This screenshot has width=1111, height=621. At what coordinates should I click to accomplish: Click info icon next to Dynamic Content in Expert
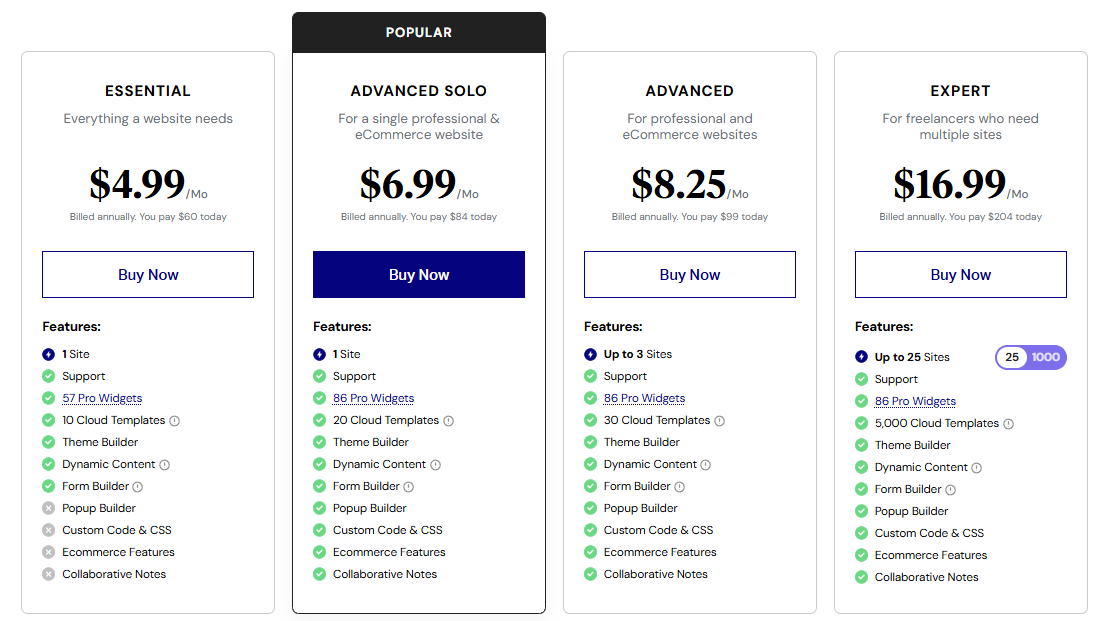tap(977, 467)
